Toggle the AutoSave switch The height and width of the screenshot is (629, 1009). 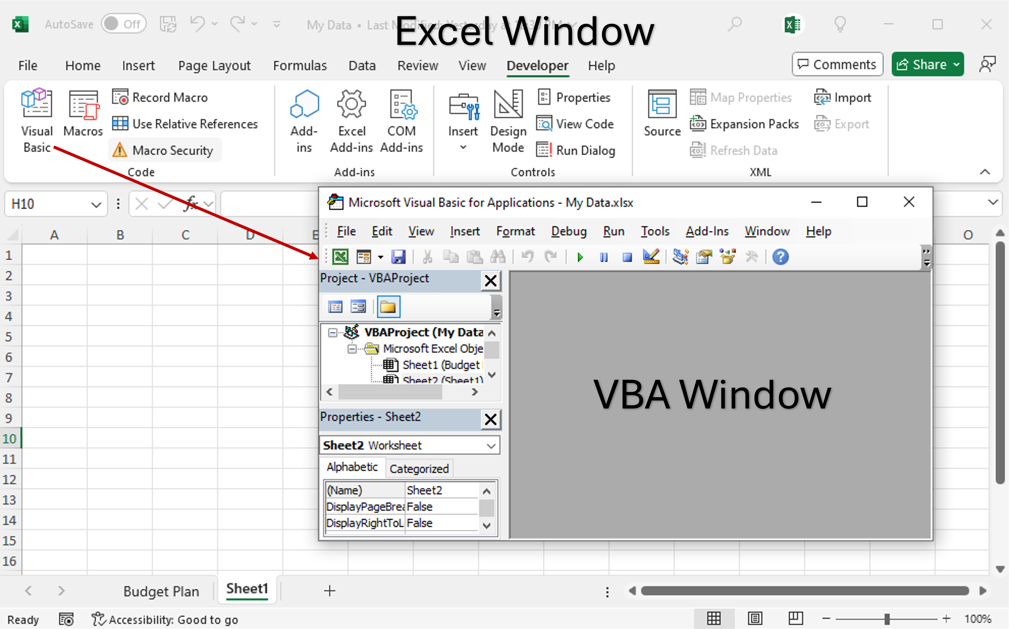tap(124, 24)
